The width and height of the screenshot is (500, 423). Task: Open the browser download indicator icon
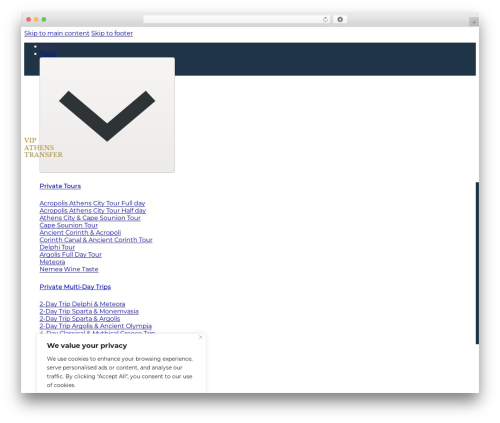[340, 19]
